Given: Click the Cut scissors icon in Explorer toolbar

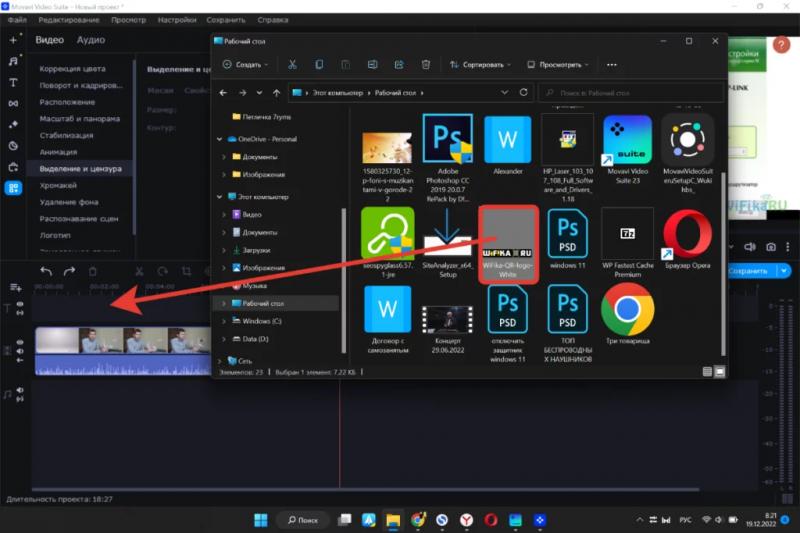Looking at the screenshot, I should [x=292, y=64].
